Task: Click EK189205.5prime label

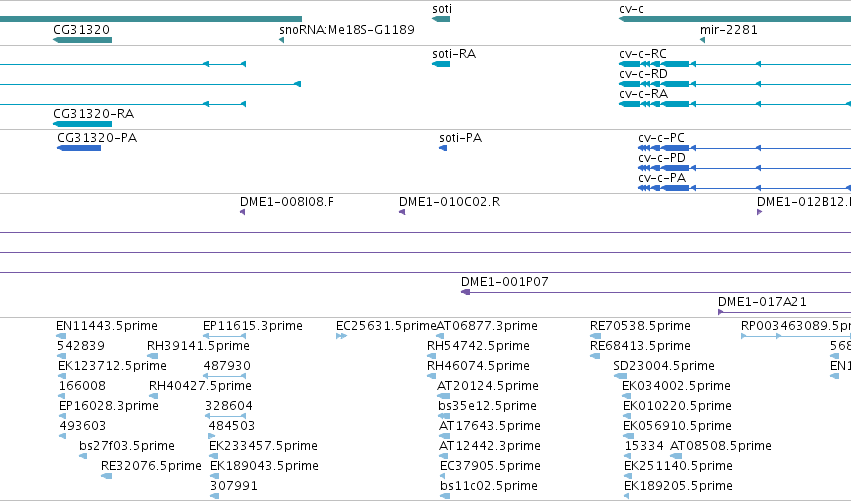Action: click(x=678, y=486)
